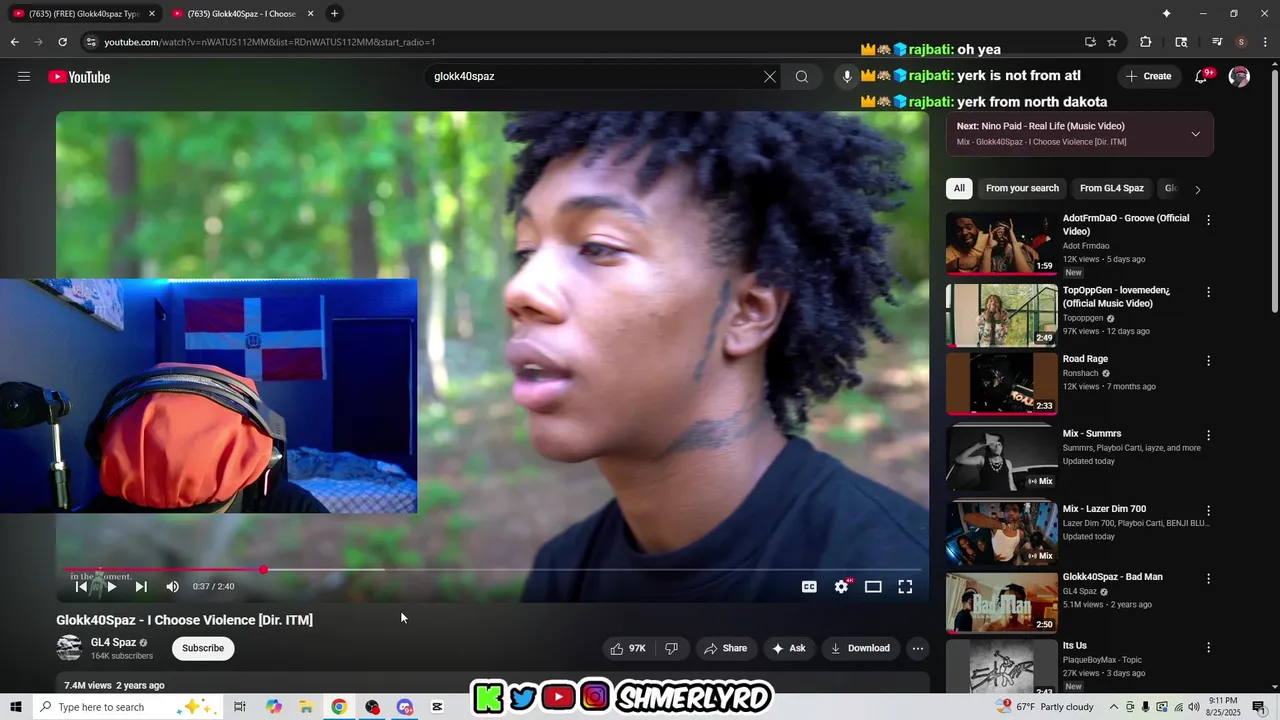Image resolution: width=1280 pixels, height=720 pixels.
Task: Open browser extensions puzzle icon
Action: click(1146, 42)
